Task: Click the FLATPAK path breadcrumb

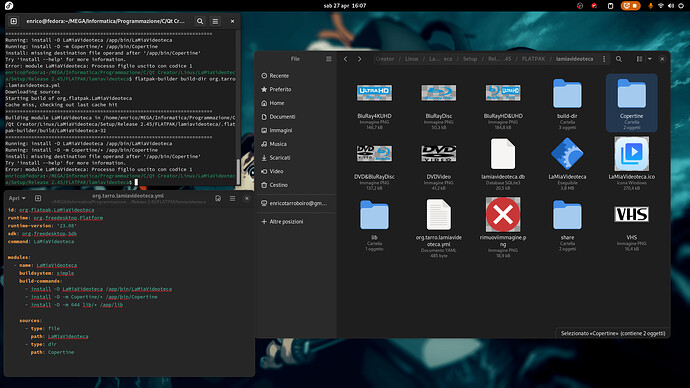Action: click(533, 59)
